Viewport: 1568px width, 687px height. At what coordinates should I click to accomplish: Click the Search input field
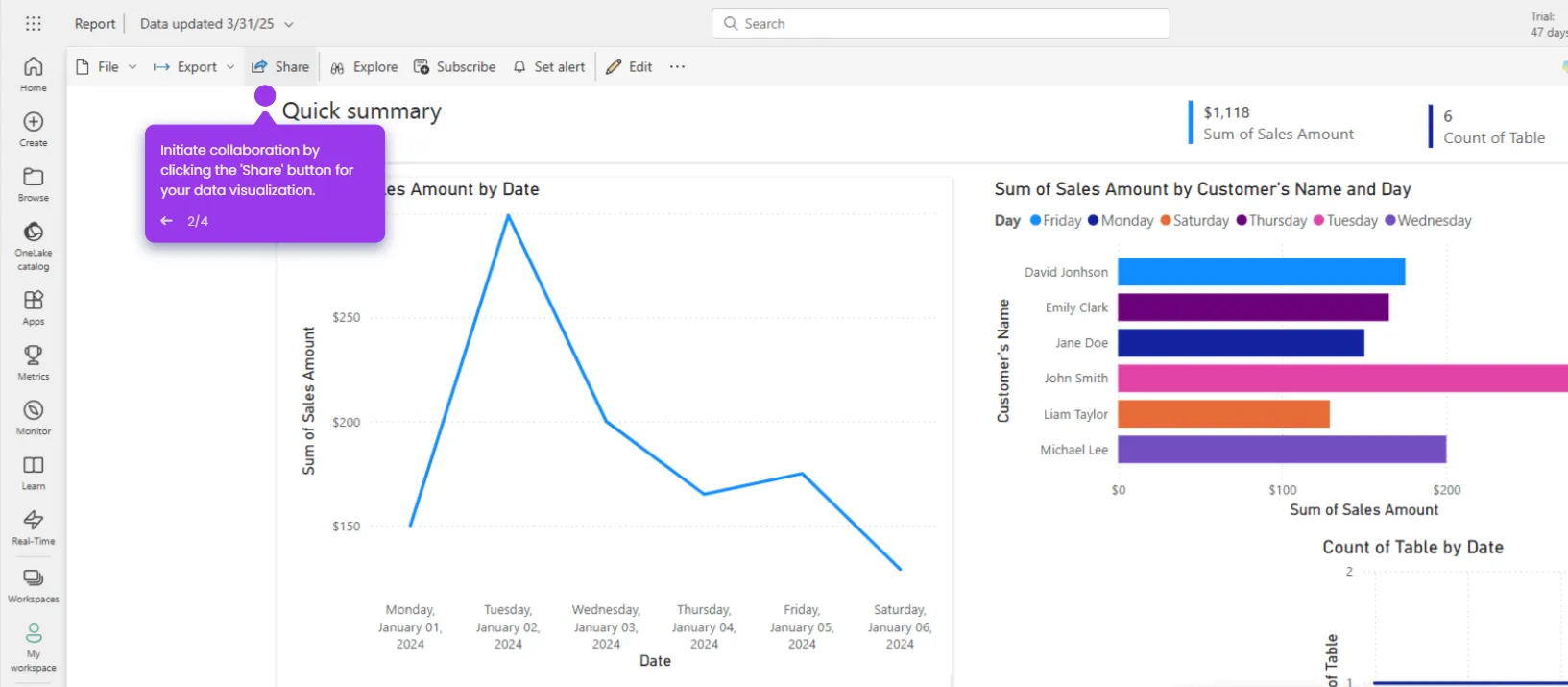(941, 24)
